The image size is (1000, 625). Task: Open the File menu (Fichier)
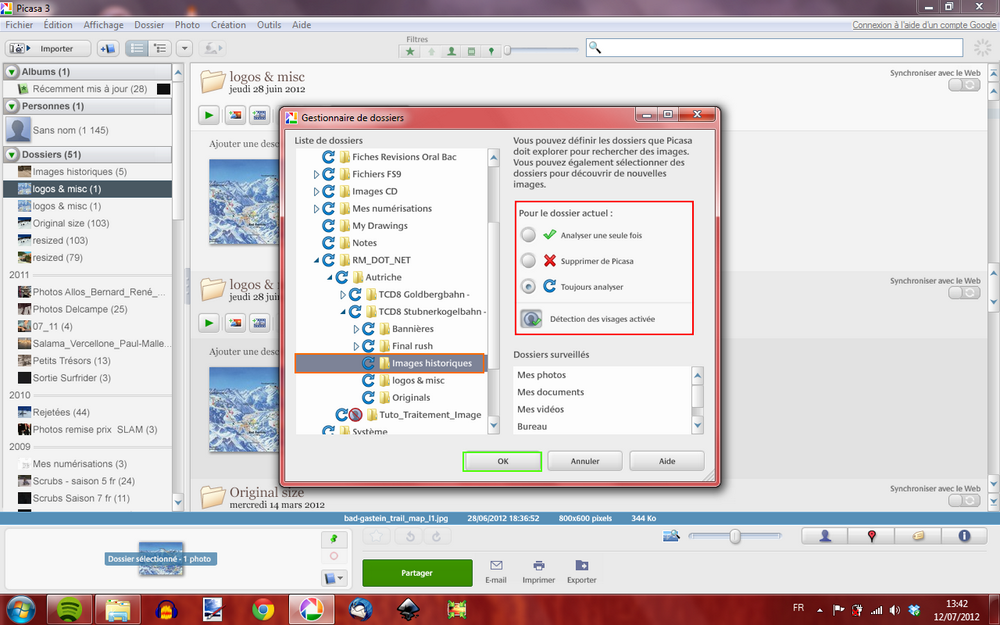click(x=19, y=25)
